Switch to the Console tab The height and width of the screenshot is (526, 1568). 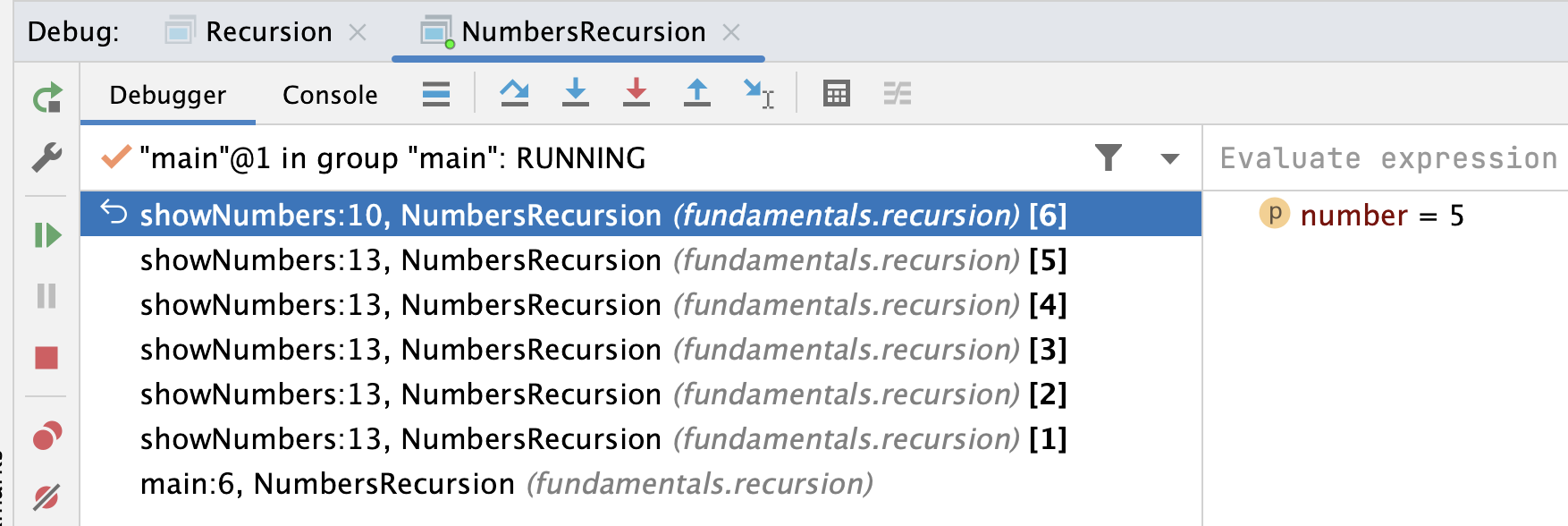[x=330, y=95]
